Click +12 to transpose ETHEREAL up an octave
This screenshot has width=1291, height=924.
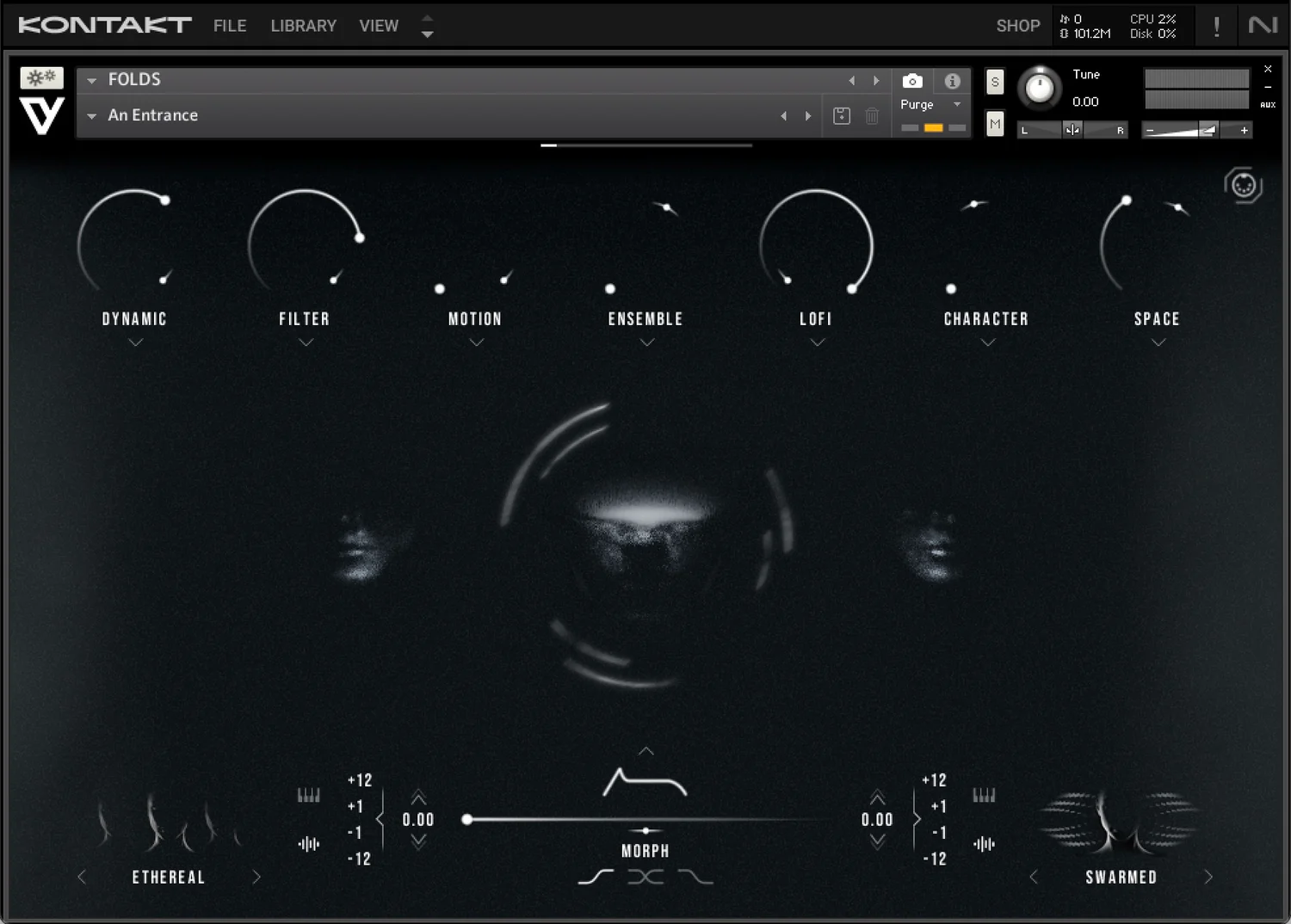click(358, 779)
